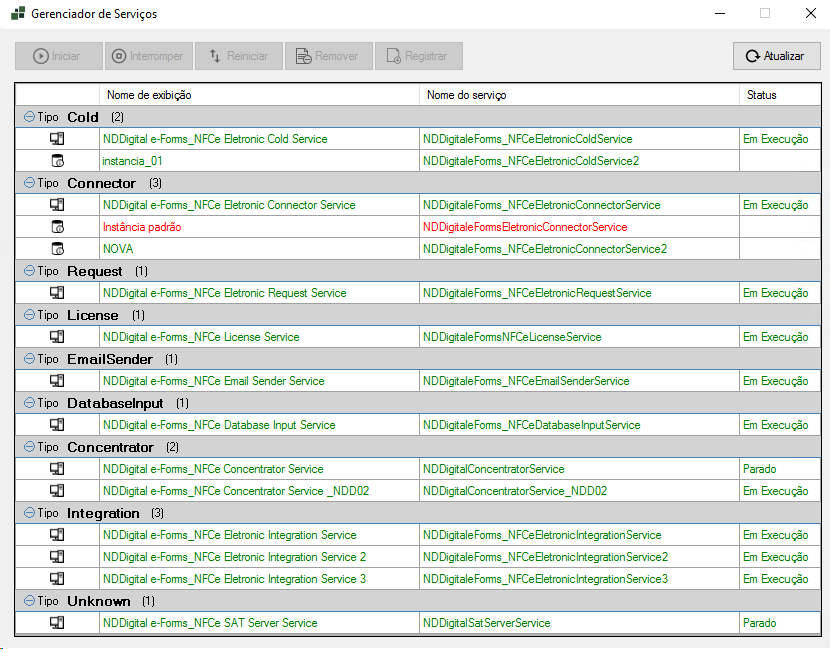Collapse the Concentrator type group
Image resolution: width=830 pixels, height=649 pixels.
click(x=28, y=447)
